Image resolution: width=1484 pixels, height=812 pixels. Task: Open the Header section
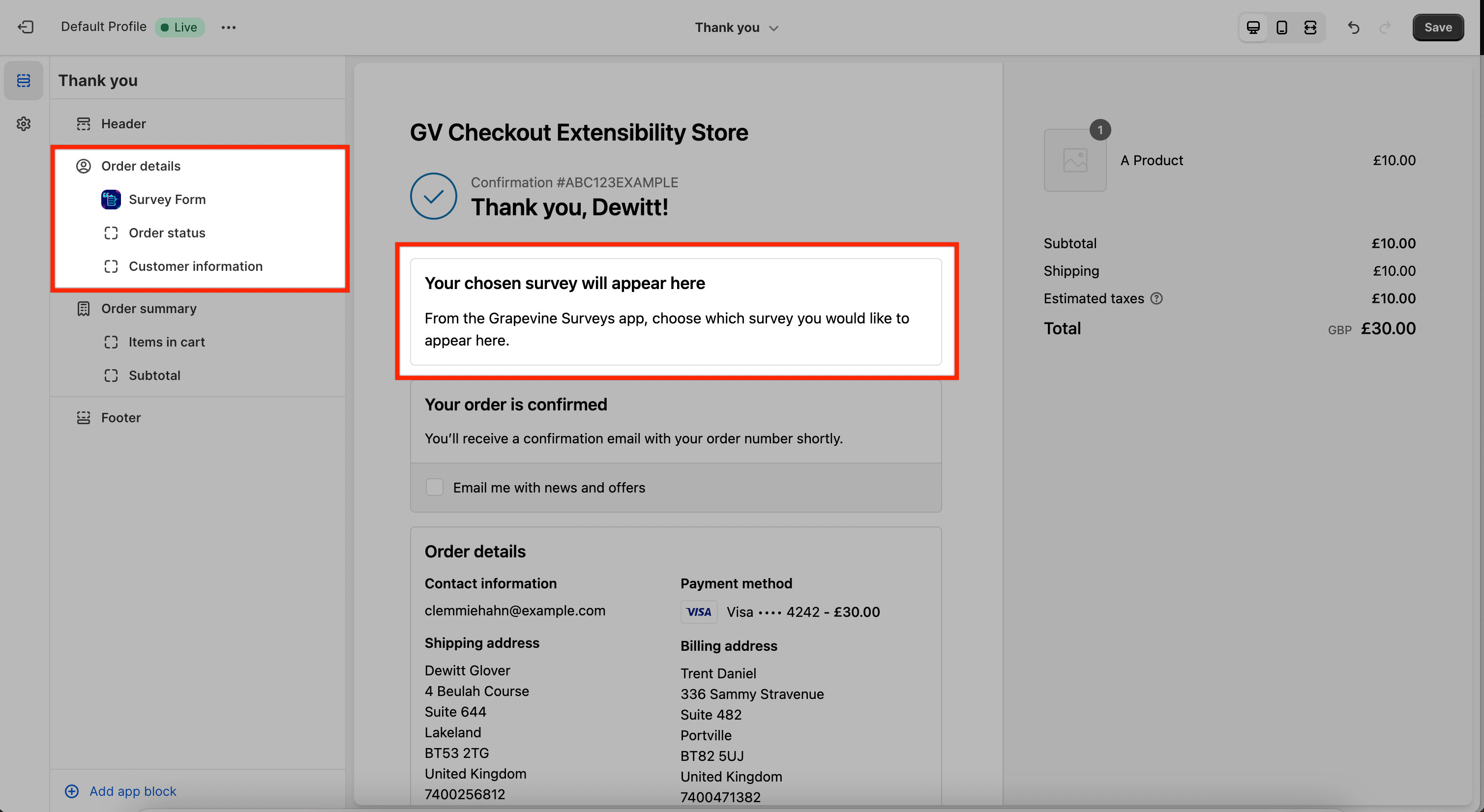(x=123, y=123)
